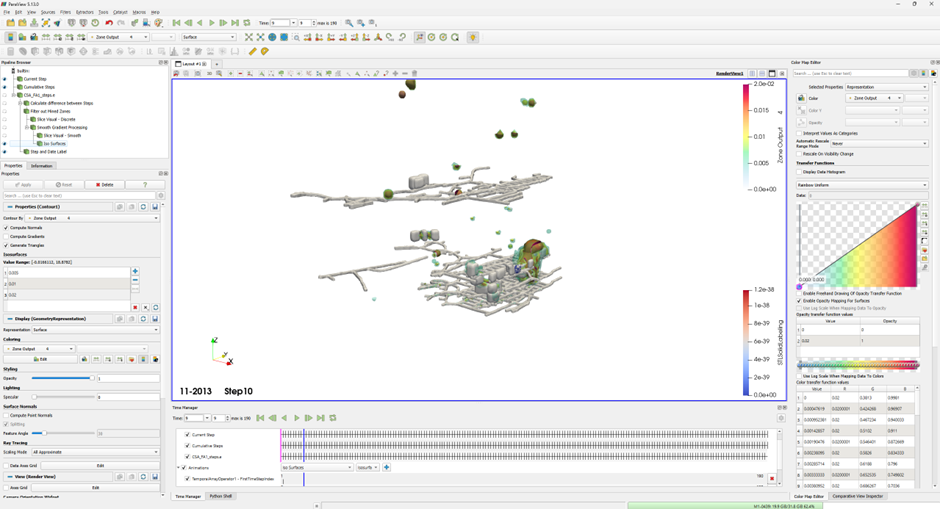Click the save-defaults icon in Contour properties header
The image size is (940, 509).
pos(155,207)
